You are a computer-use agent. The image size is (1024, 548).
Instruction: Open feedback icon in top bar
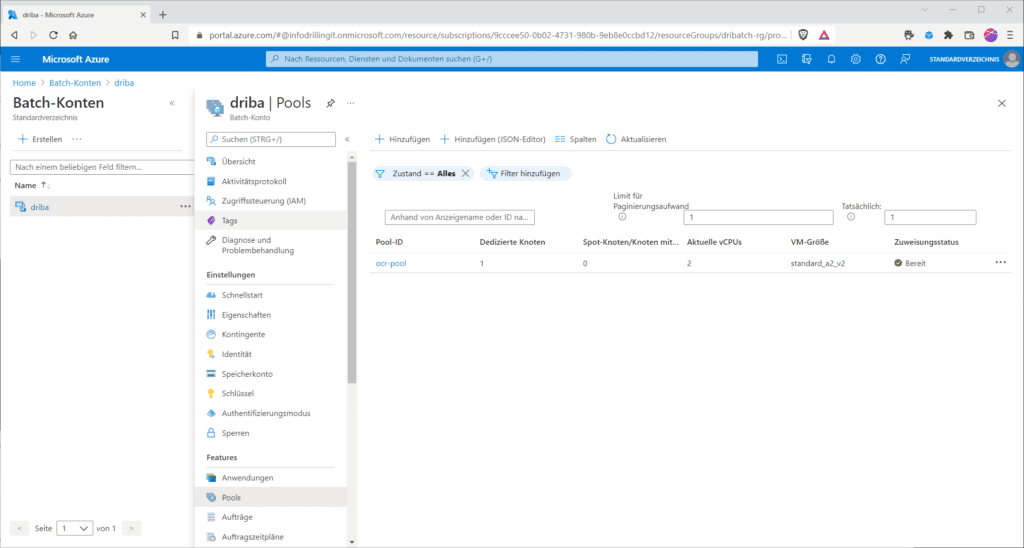pos(905,59)
